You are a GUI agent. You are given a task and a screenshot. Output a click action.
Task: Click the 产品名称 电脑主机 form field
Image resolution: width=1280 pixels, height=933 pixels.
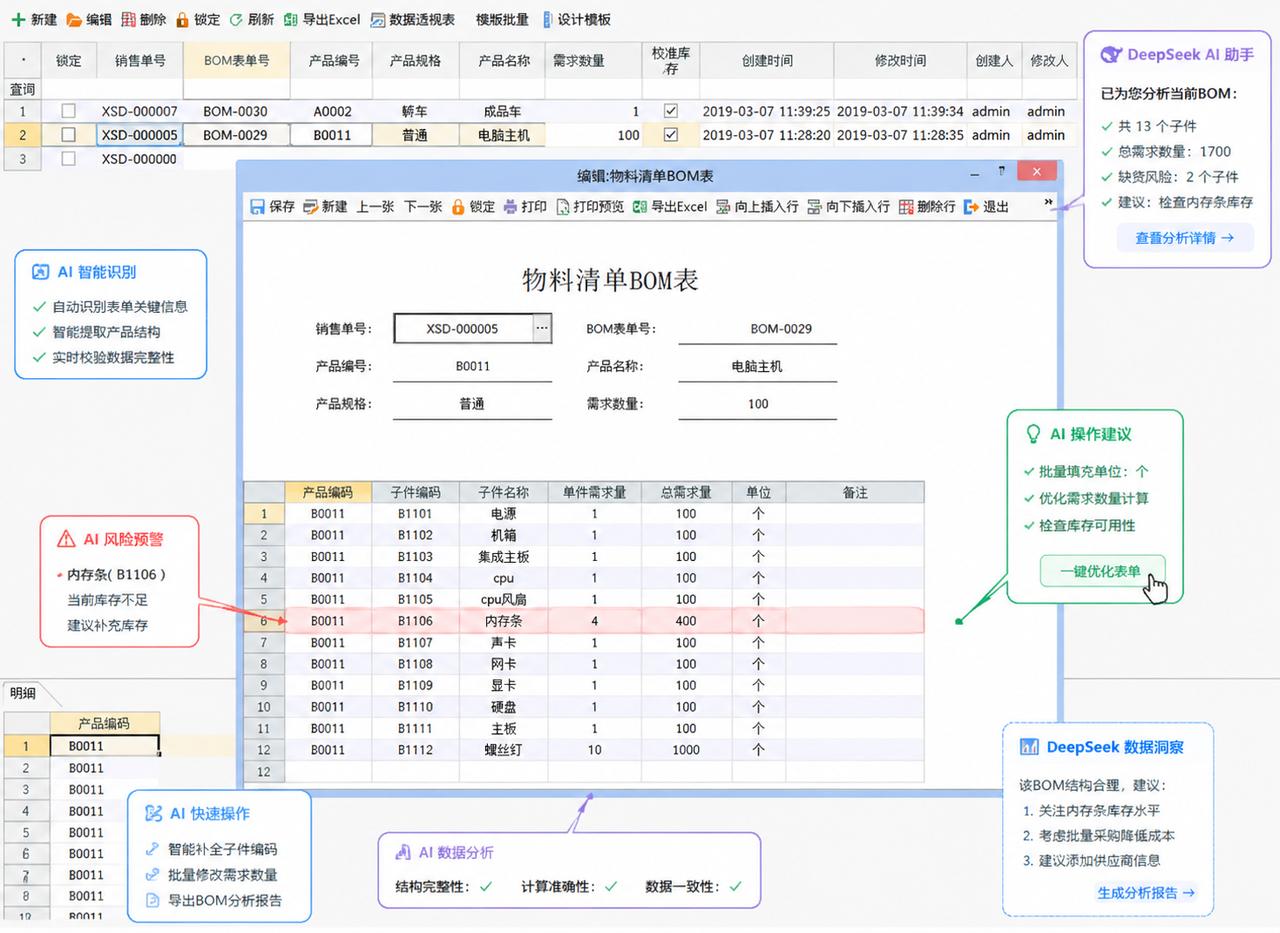(757, 367)
